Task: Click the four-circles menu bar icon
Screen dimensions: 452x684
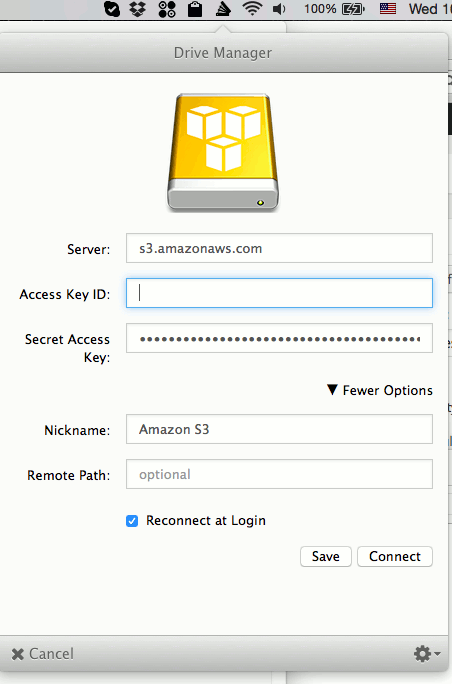Action: [167, 9]
